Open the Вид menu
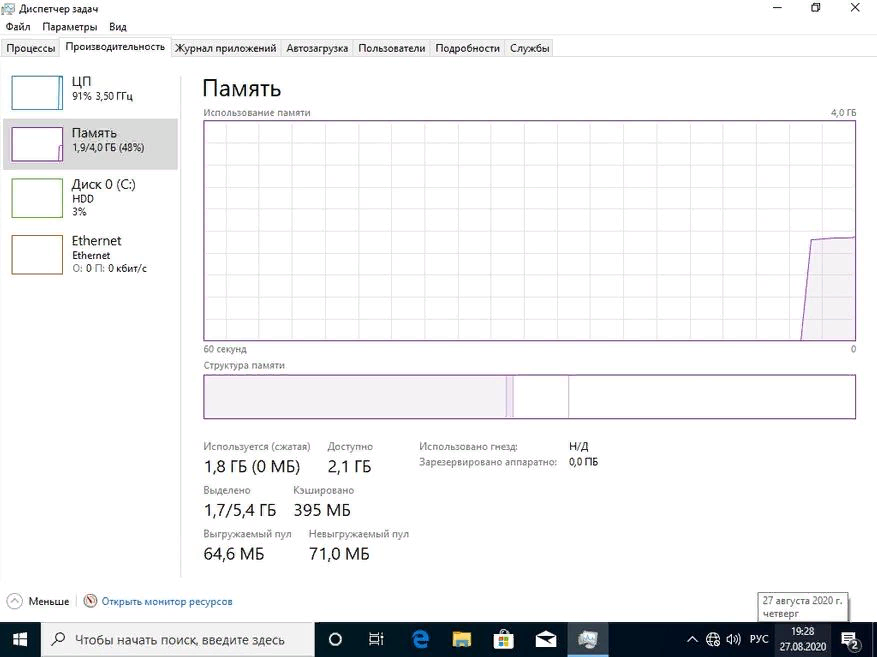The width and height of the screenshot is (877, 657). [x=117, y=26]
